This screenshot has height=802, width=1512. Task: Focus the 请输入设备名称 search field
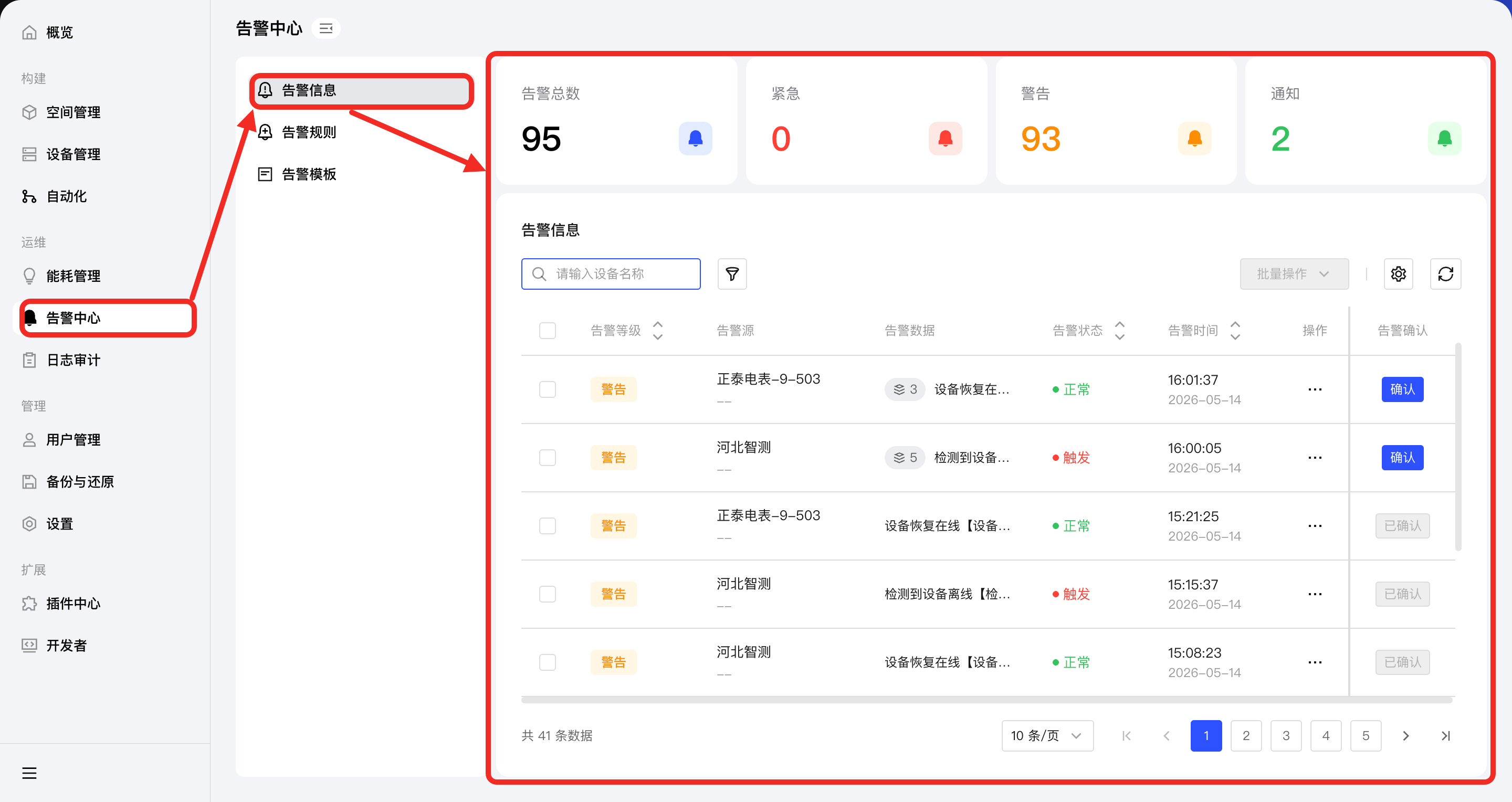pyautogui.click(x=611, y=274)
